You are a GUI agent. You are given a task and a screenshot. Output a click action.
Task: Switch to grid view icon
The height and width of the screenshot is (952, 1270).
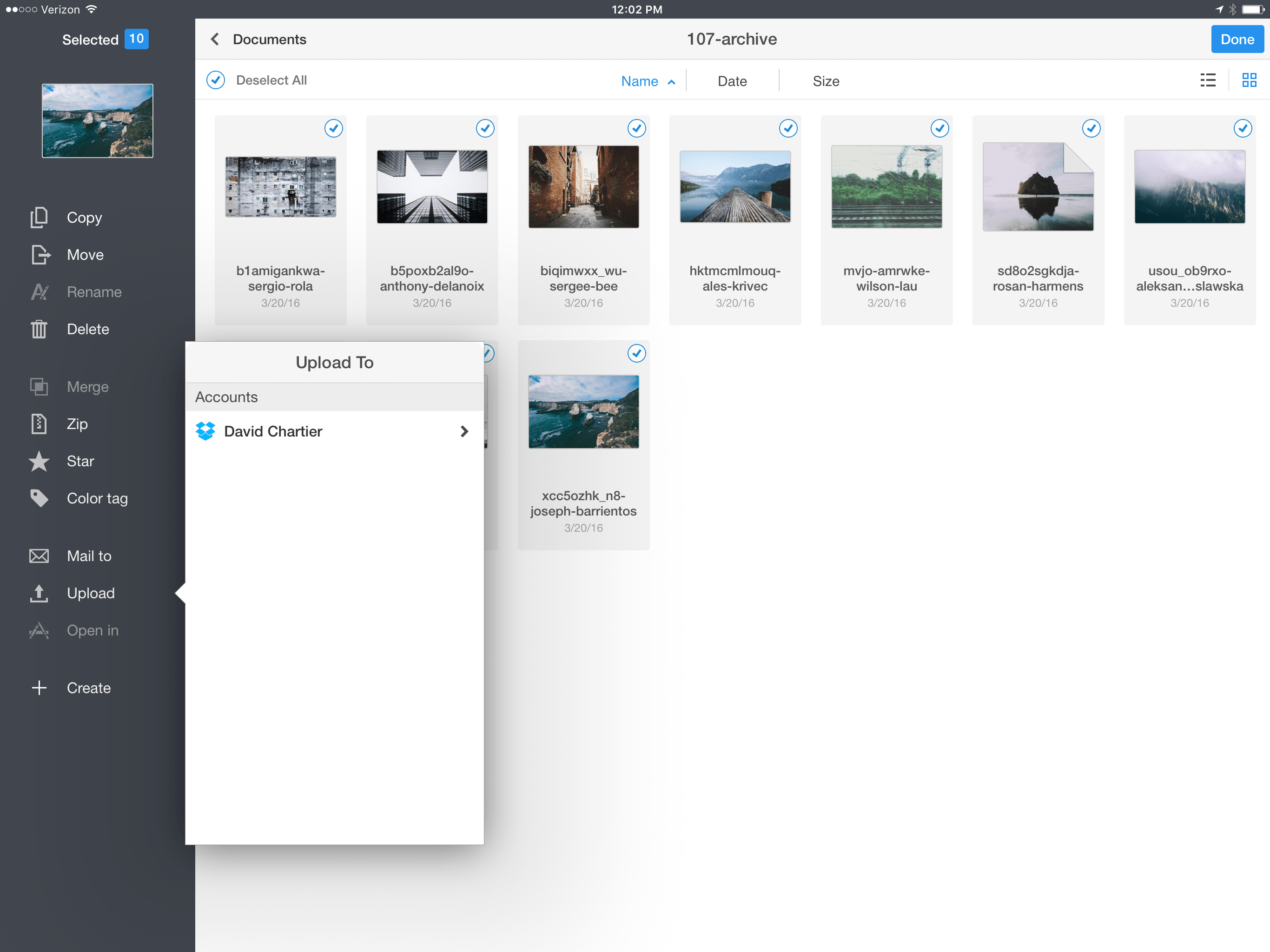[x=1249, y=80]
